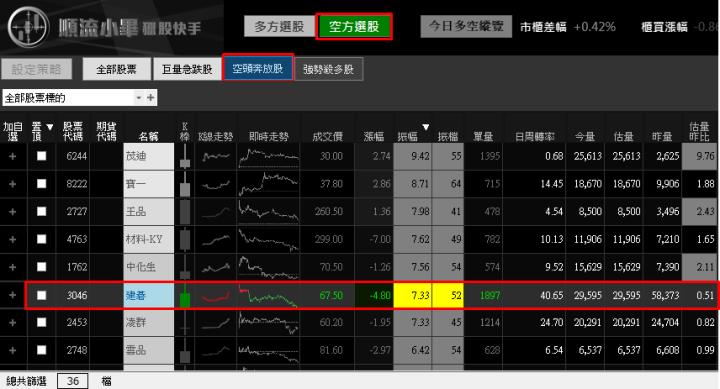Add stock 8222 to watchlist with plus
This screenshot has width=720, height=389.
point(12,184)
